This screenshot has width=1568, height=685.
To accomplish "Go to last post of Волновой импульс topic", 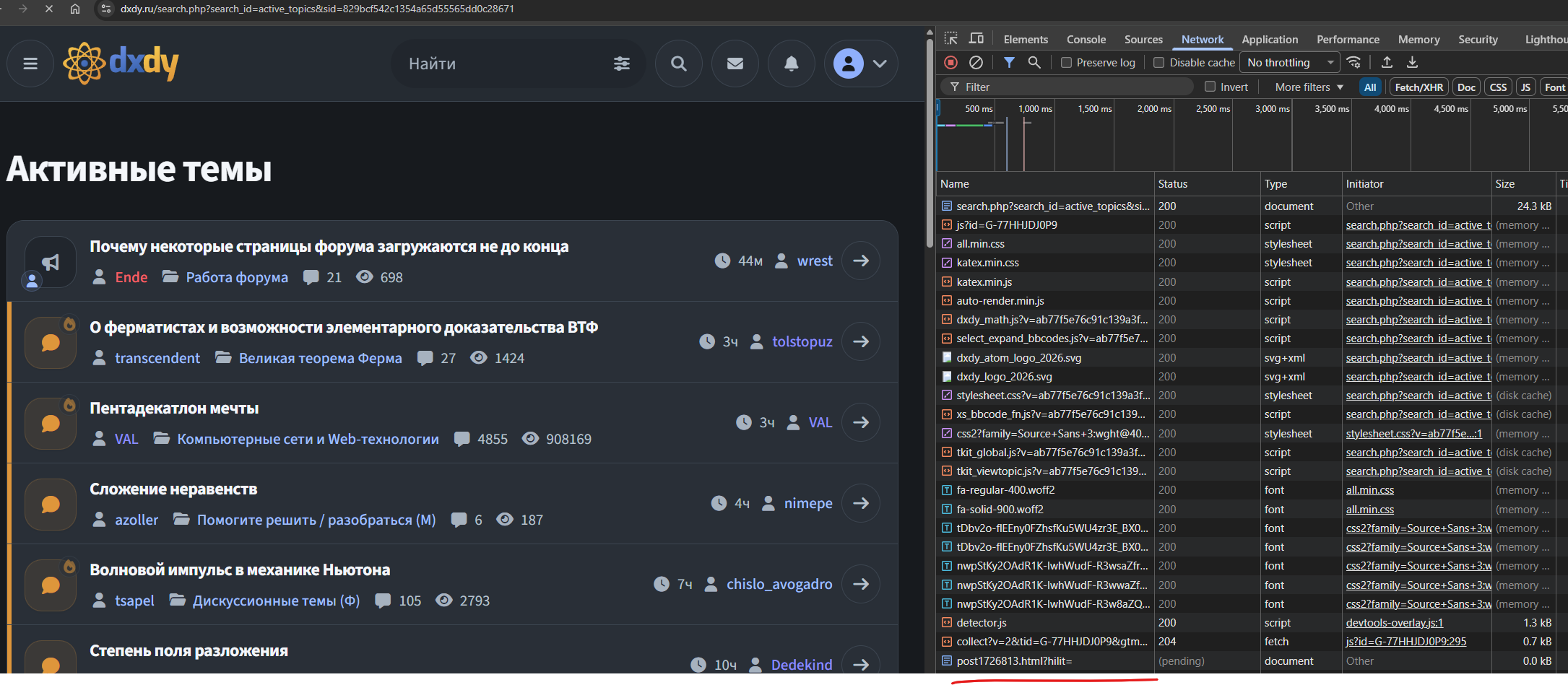I will point(861,584).
